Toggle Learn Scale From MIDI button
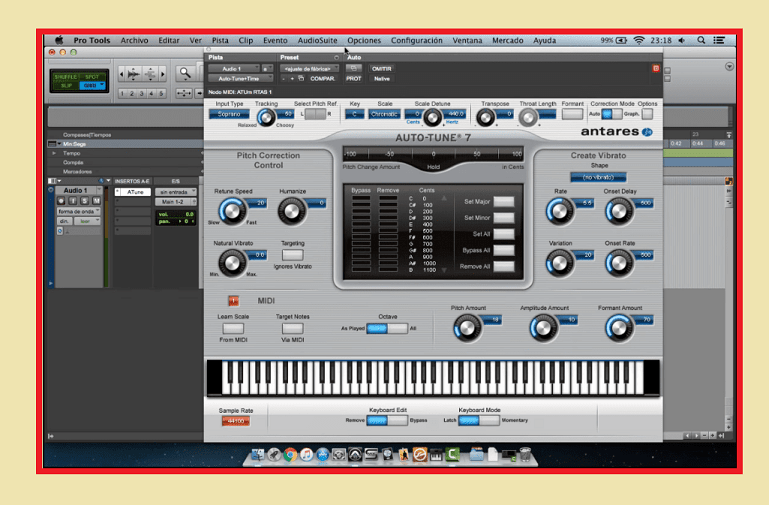 point(233,328)
